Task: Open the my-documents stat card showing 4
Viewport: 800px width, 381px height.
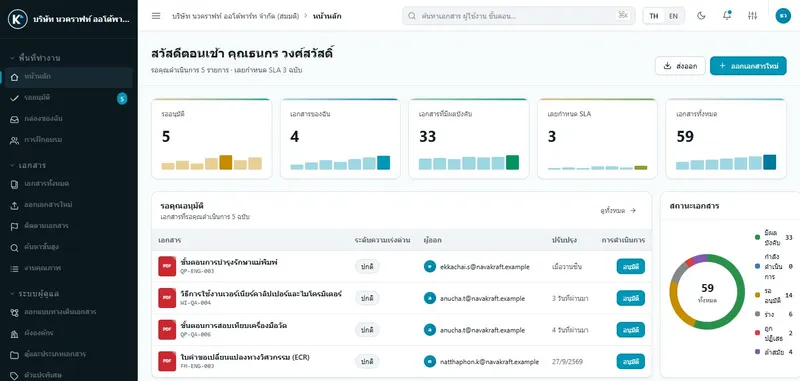Action: tap(340, 139)
